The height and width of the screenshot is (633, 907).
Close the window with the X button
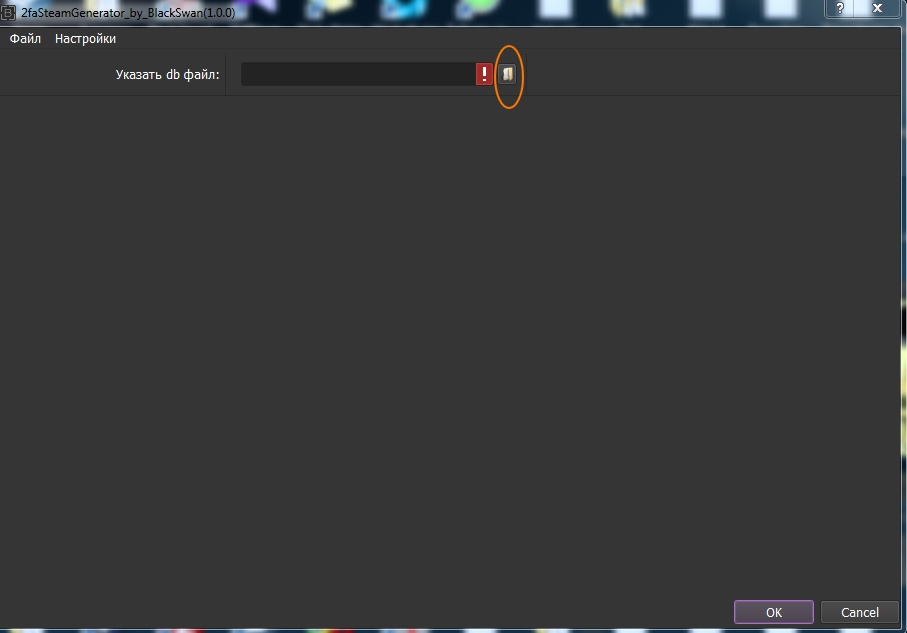(x=877, y=8)
